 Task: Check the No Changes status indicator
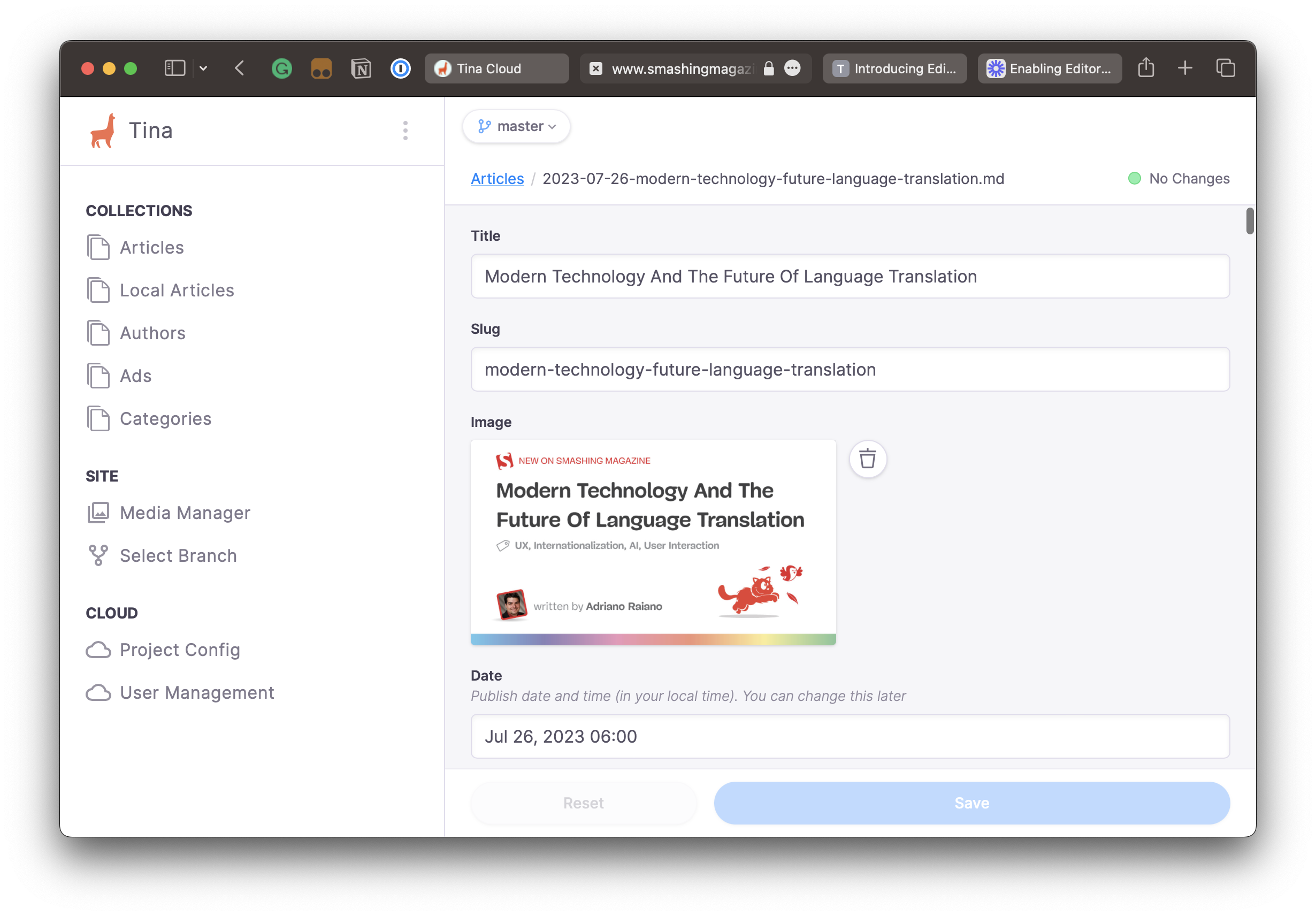click(x=1179, y=178)
